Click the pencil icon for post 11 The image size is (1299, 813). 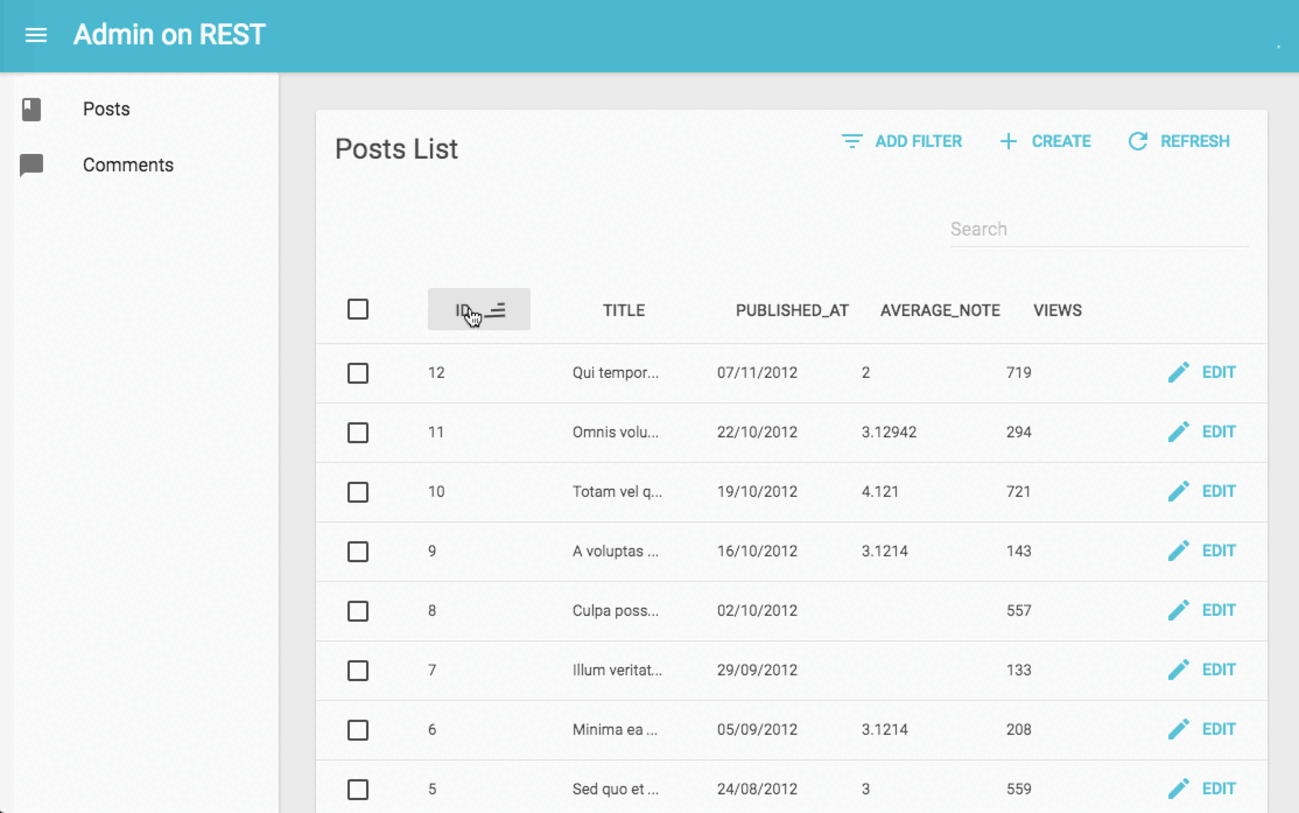pyautogui.click(x=1179, y=432)
